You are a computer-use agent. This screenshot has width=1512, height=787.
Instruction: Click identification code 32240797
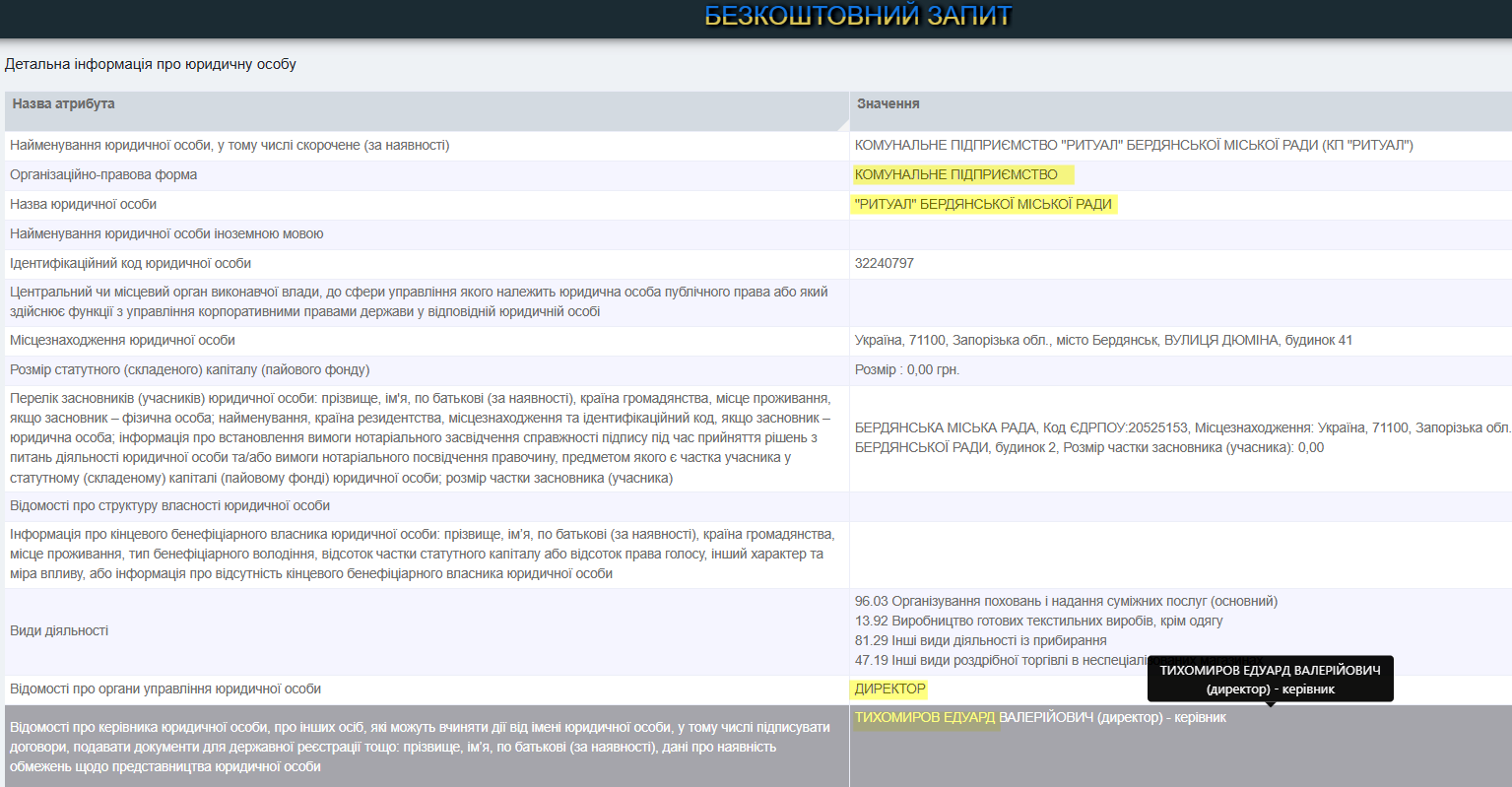884,264
